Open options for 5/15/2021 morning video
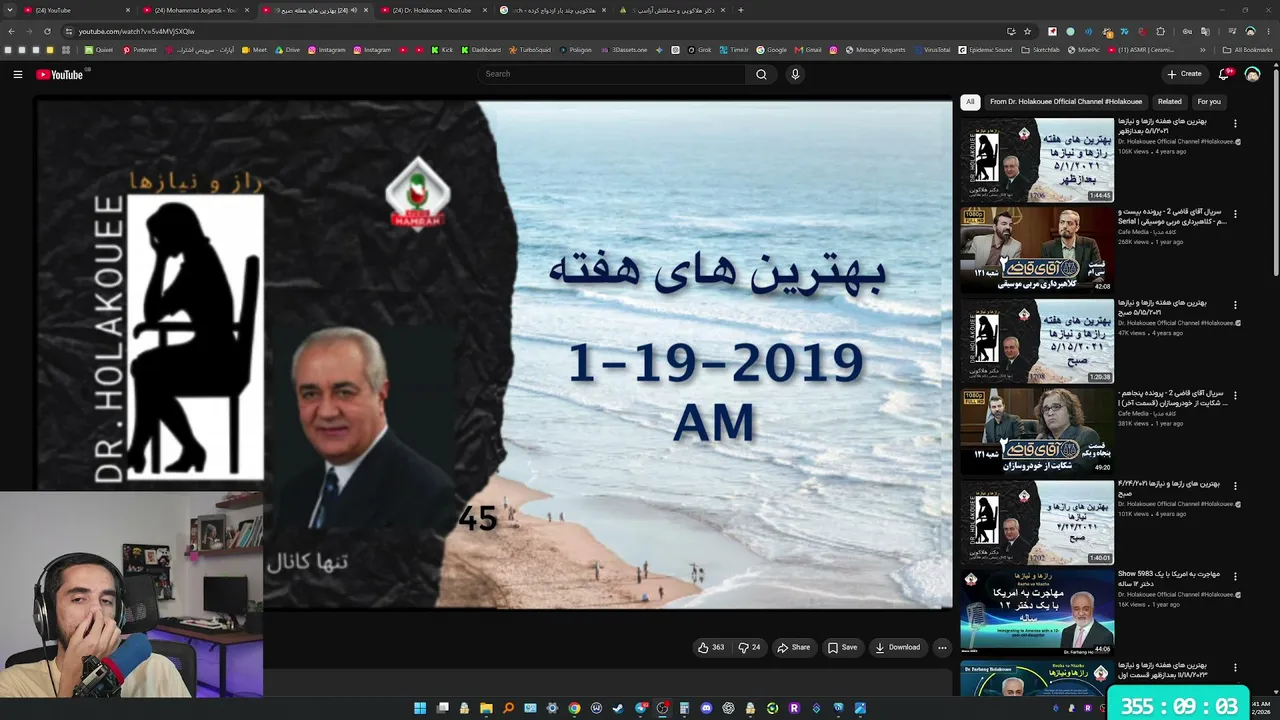The image size is (1280, 720). pos(1235,304)
